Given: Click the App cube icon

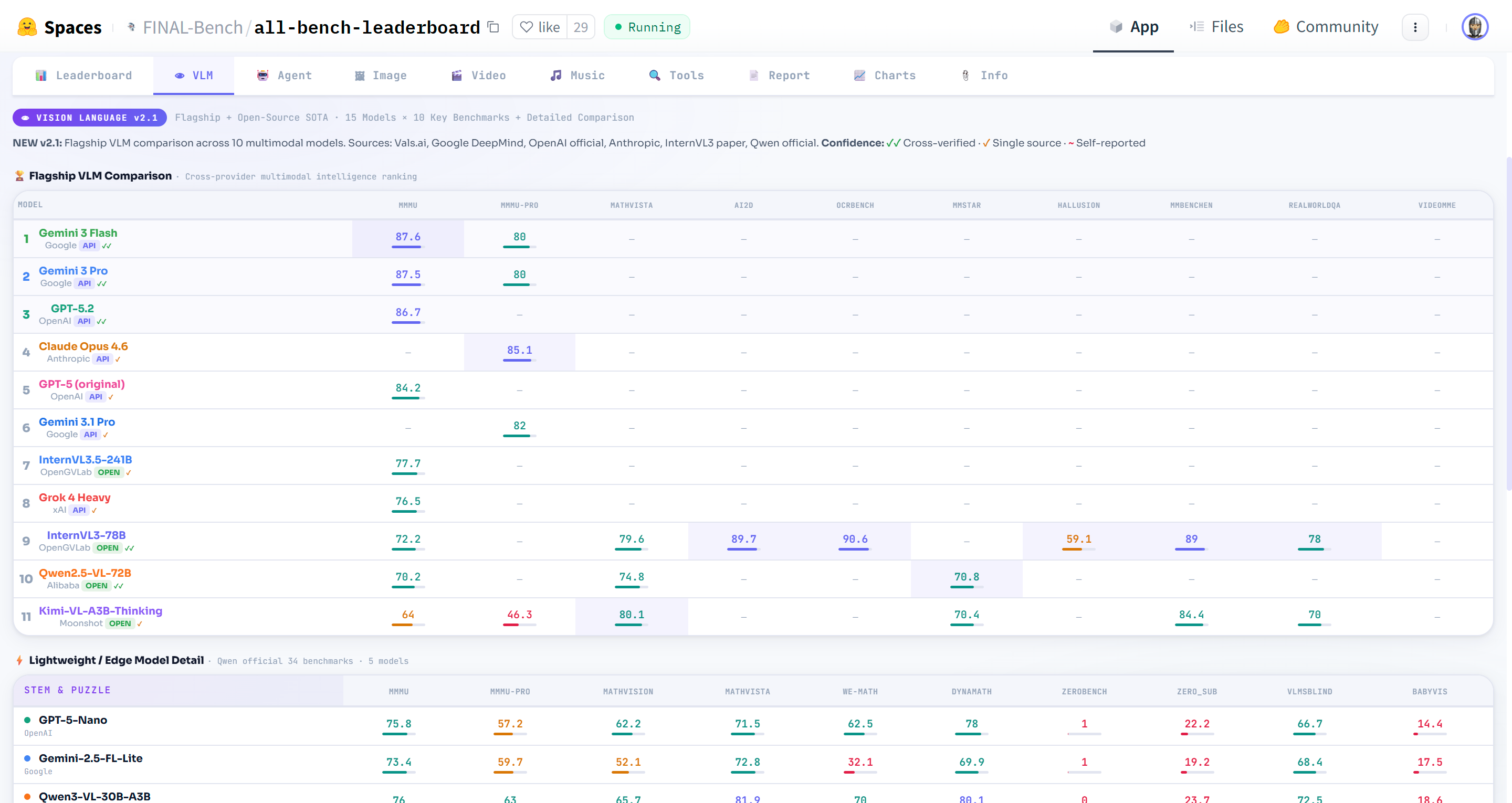Looking at the screenshot, I should (1116, 27).
